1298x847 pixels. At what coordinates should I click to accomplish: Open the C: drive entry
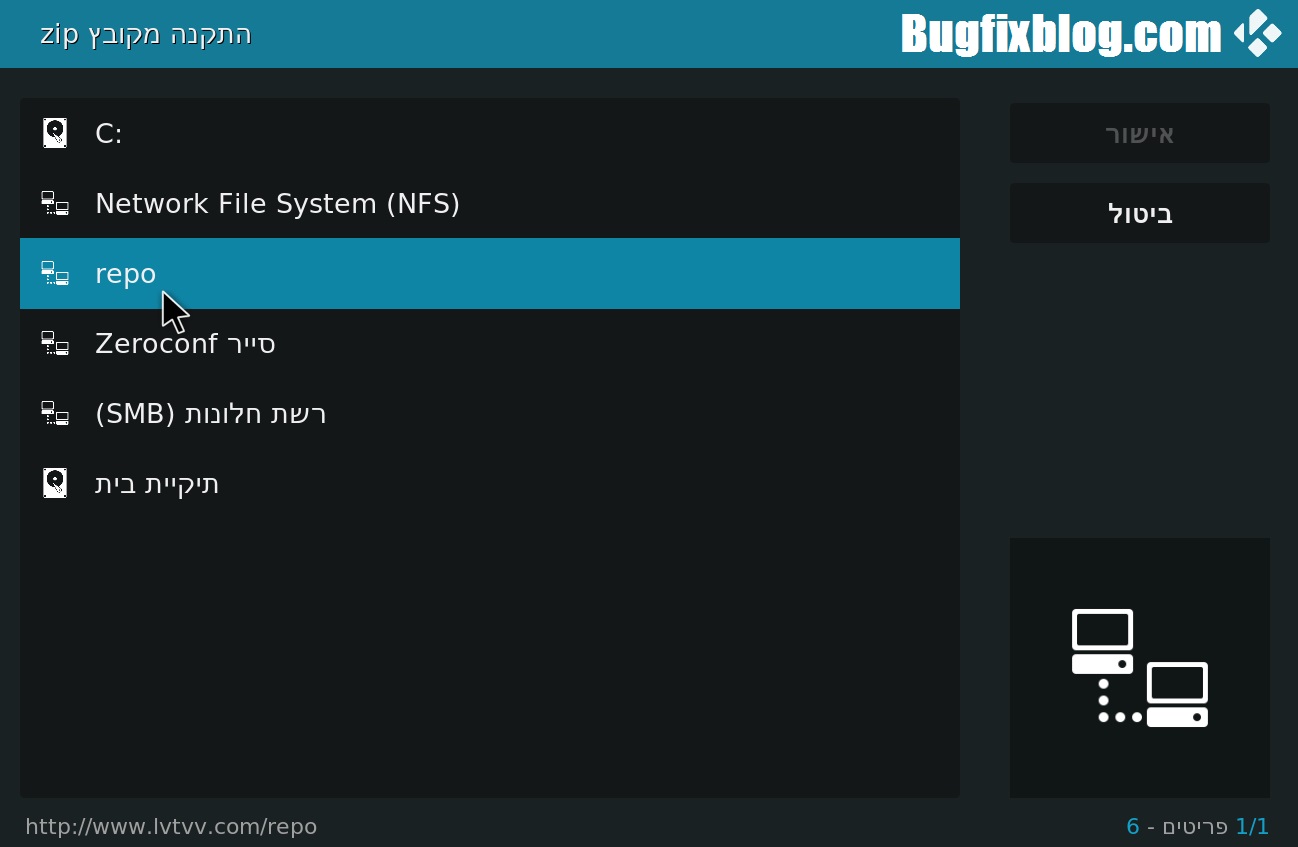pos(108,134)
